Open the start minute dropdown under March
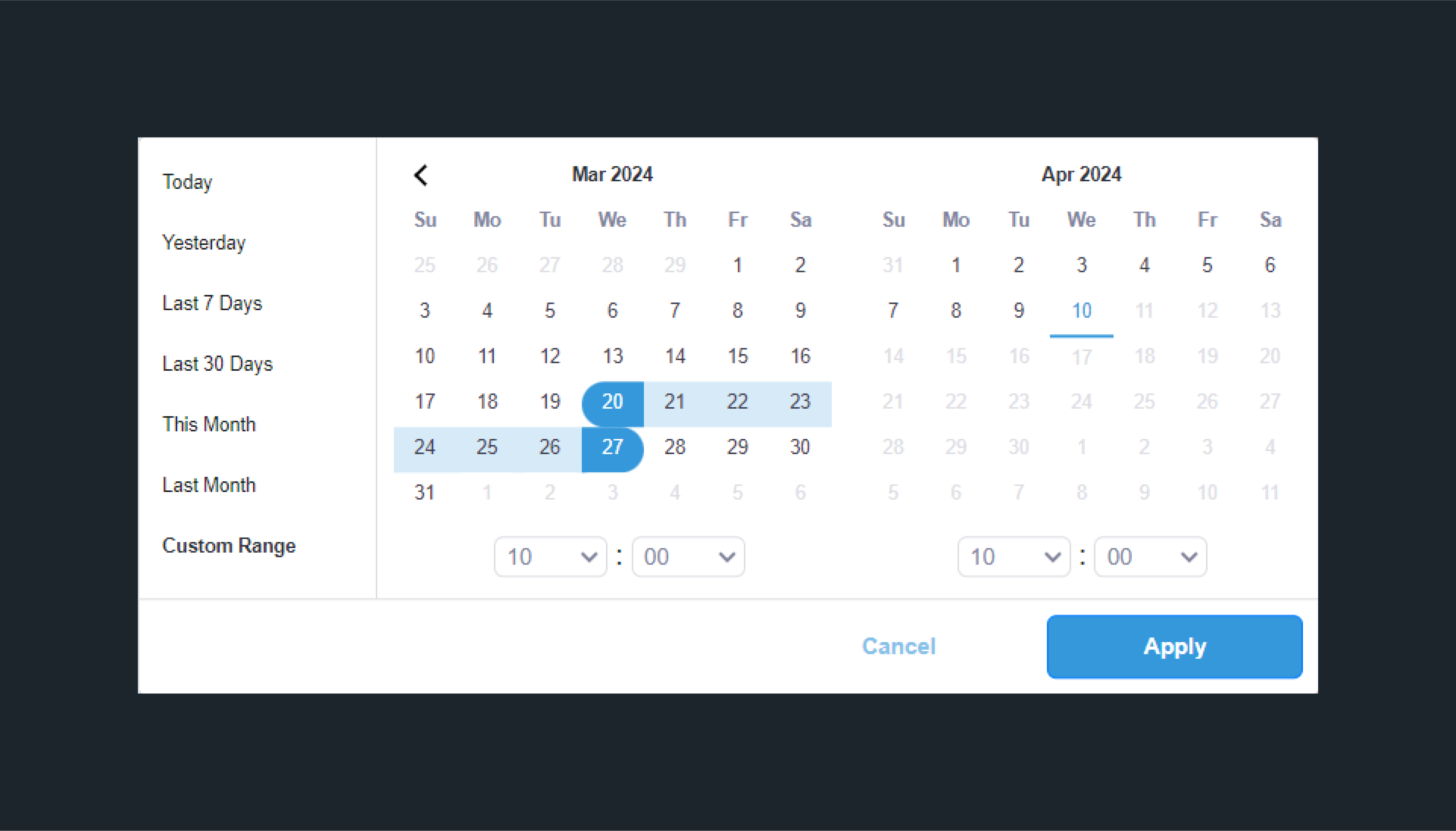 (x=688, y=557)
